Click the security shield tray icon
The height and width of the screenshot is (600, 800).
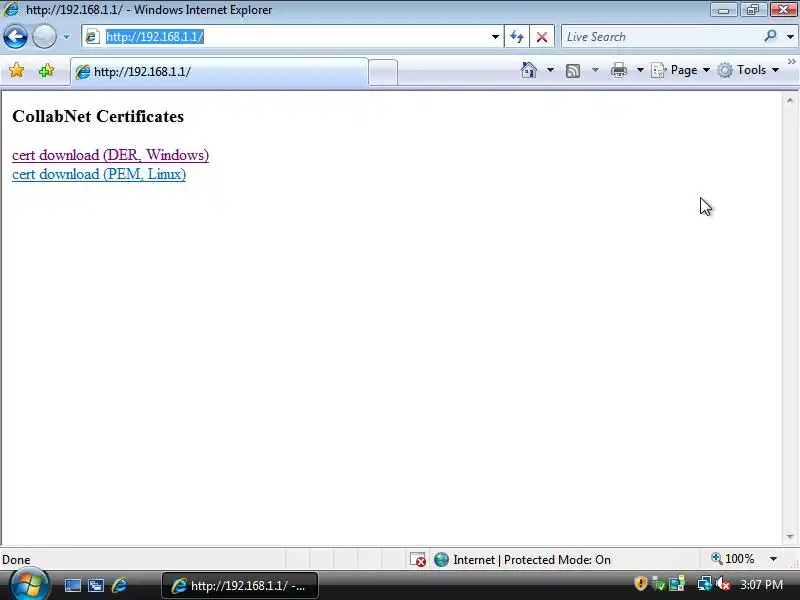[640, 583]
